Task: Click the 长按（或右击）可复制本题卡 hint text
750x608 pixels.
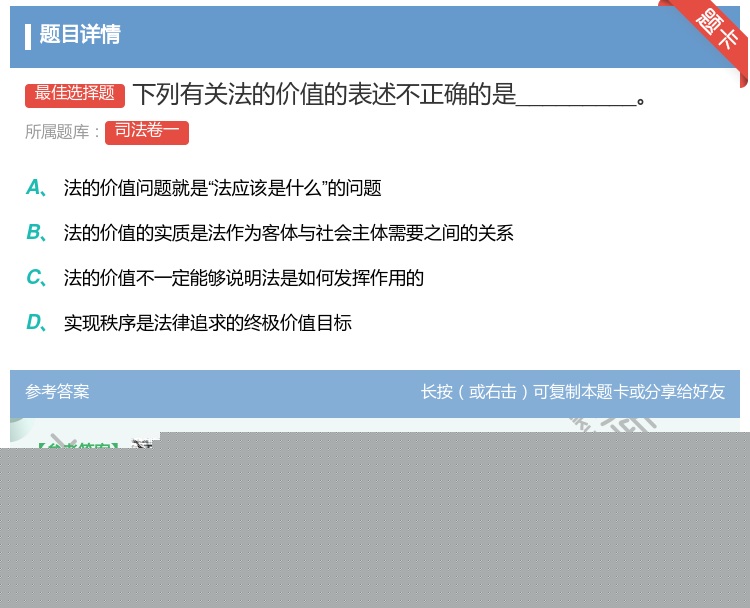Action: 573,392
